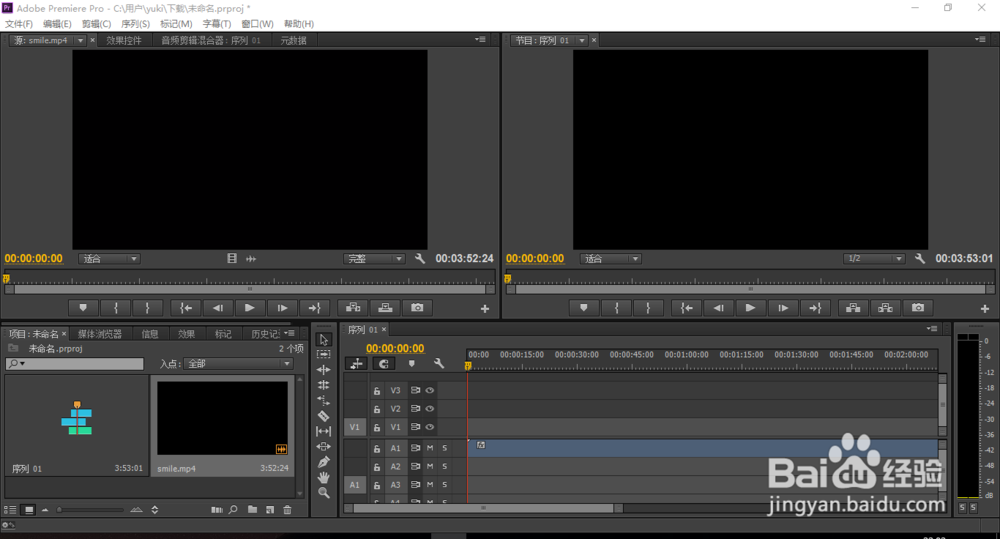
Task: Open timeline display settings wrench
Action: tap(439, 364)
